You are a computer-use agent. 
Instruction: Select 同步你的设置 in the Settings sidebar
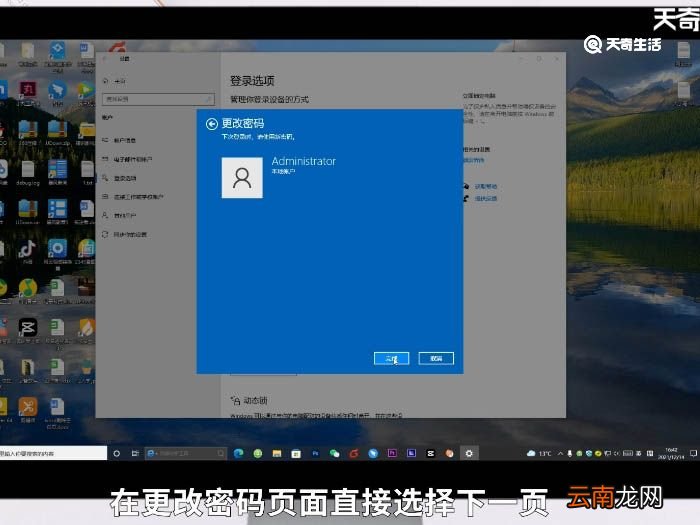125,234
